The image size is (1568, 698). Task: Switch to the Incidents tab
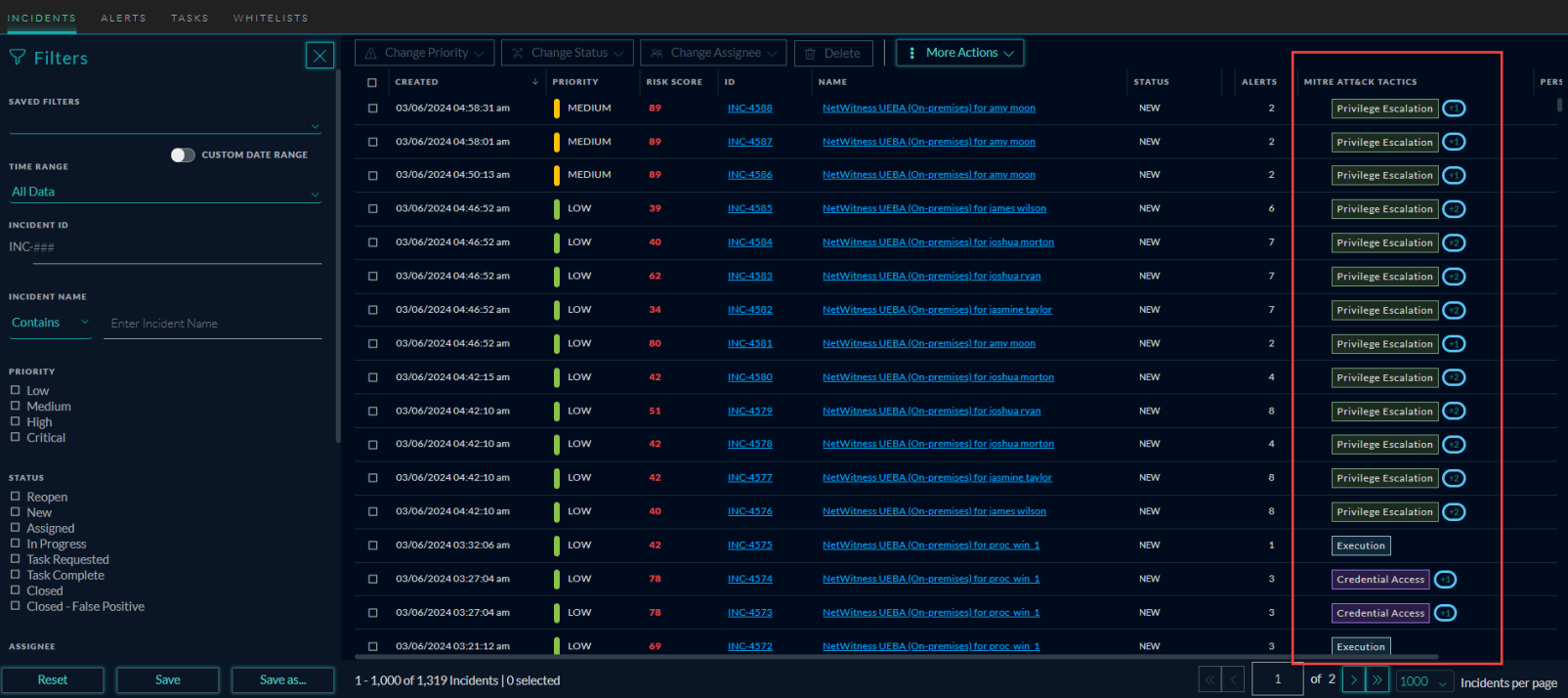pyautogui.click(x=41, y=18)
